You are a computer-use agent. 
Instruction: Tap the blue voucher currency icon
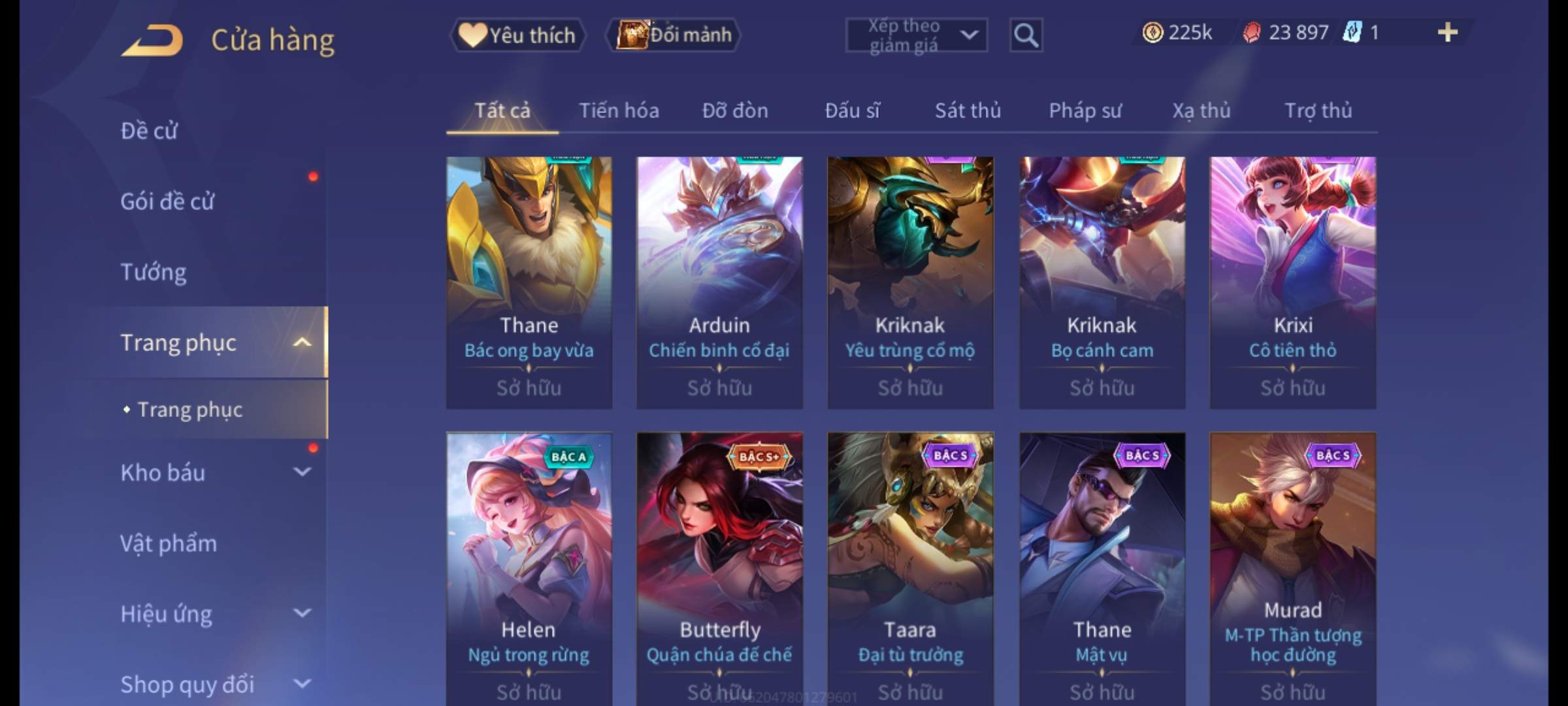(1352, 33)
